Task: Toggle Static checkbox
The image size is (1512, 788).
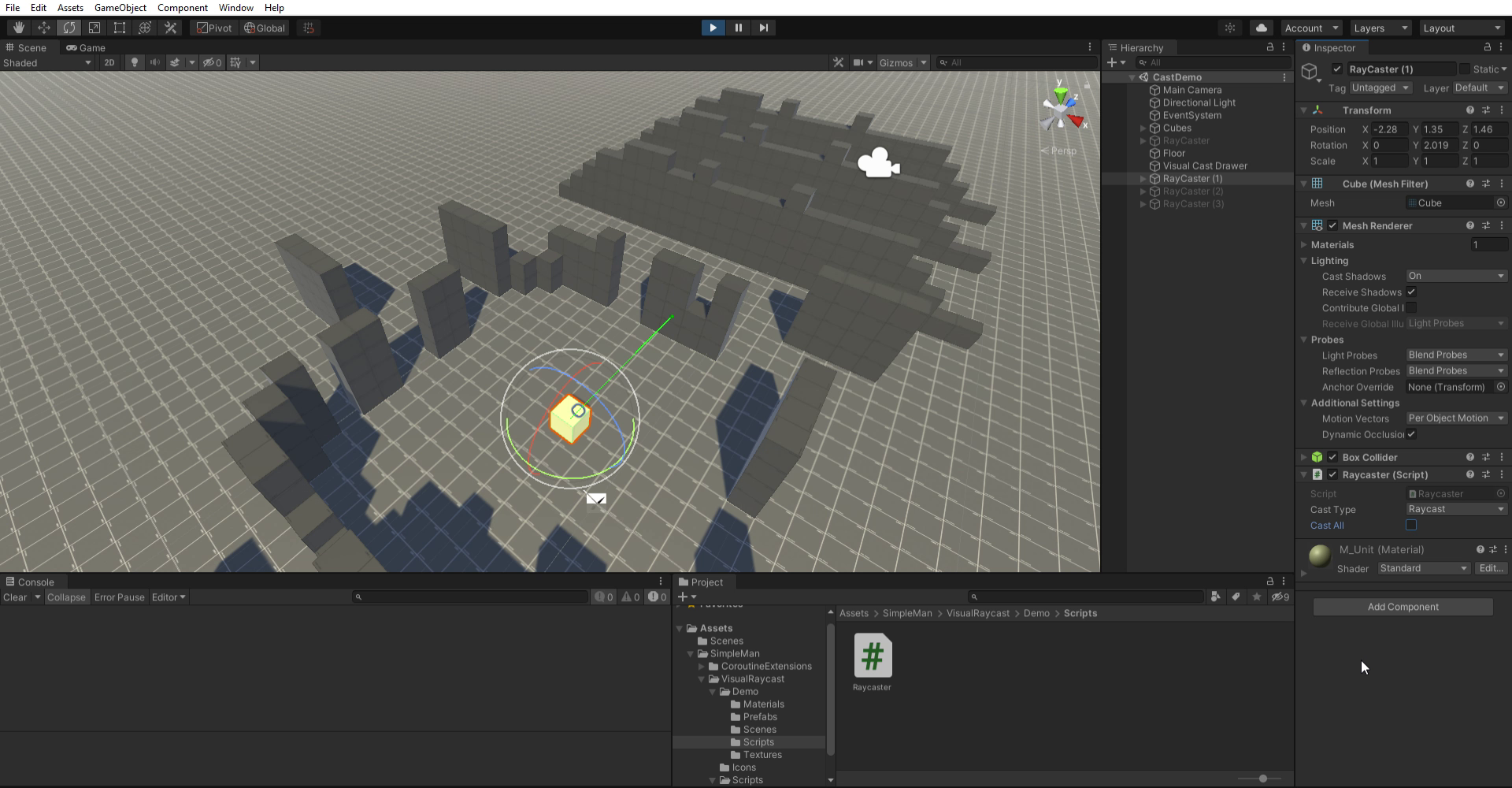Action: [x=1465, y=69]
